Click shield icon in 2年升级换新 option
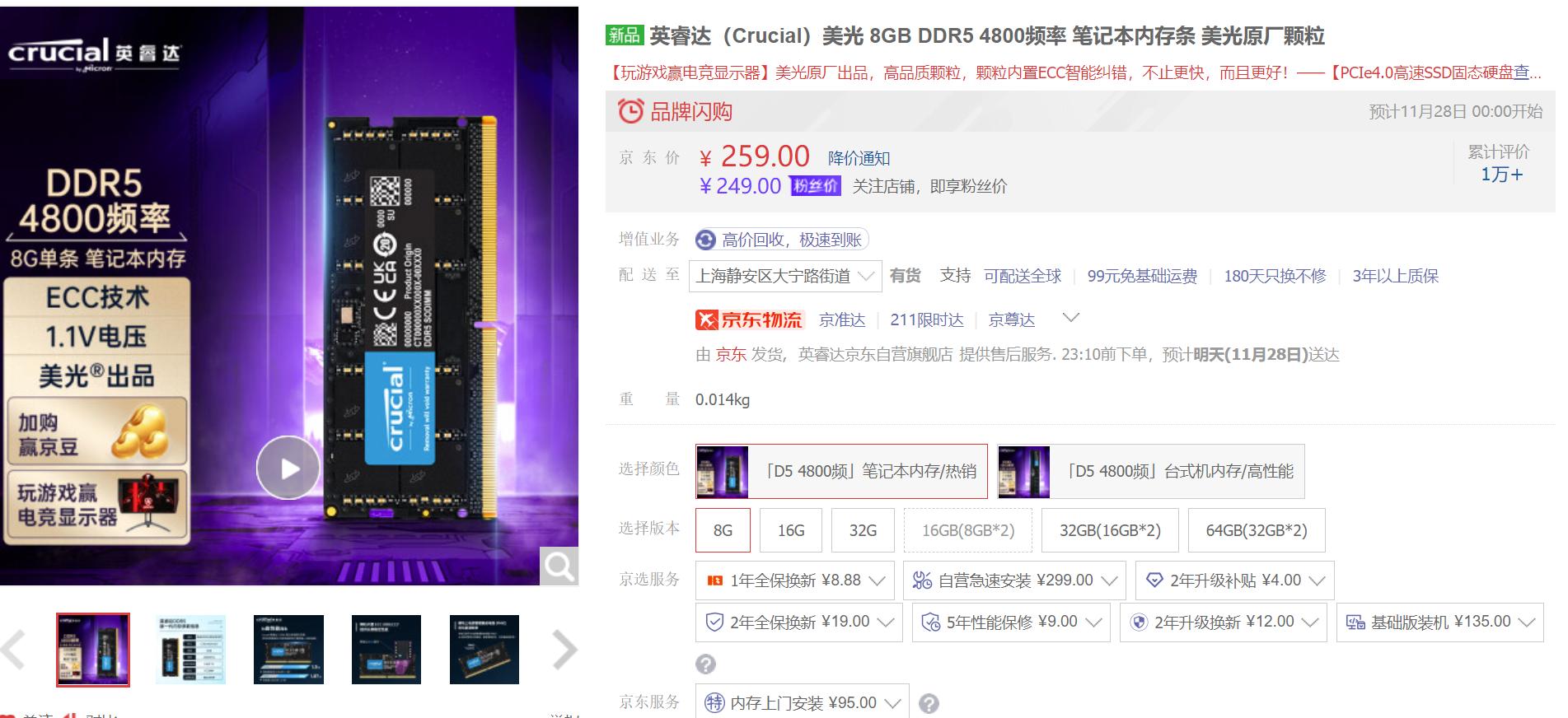The height and width of the screenshot is (718, 1568). pyautogui.click(x=1139, y=622)
